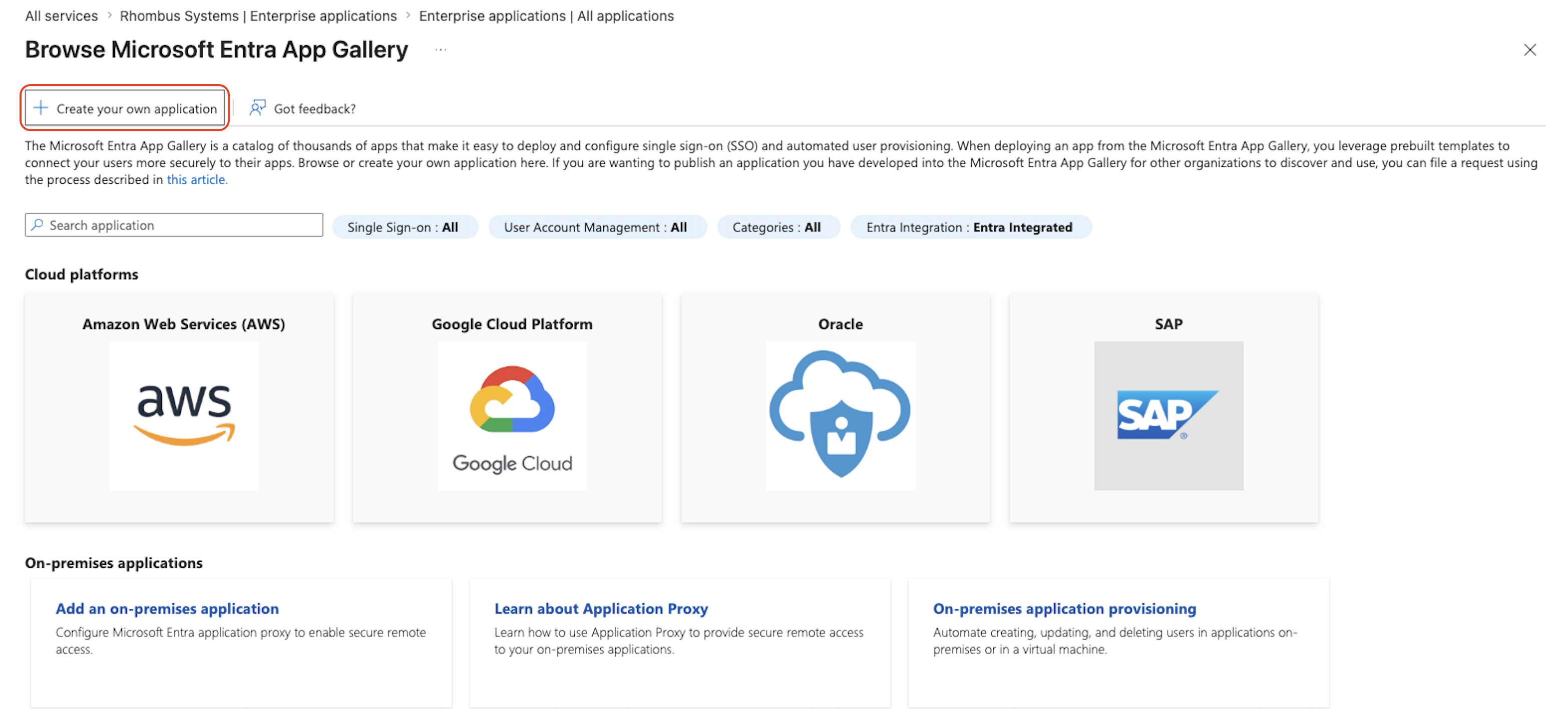Change the Entra Integration filter
Screen dimensions: 1568x721
point(971,227)
